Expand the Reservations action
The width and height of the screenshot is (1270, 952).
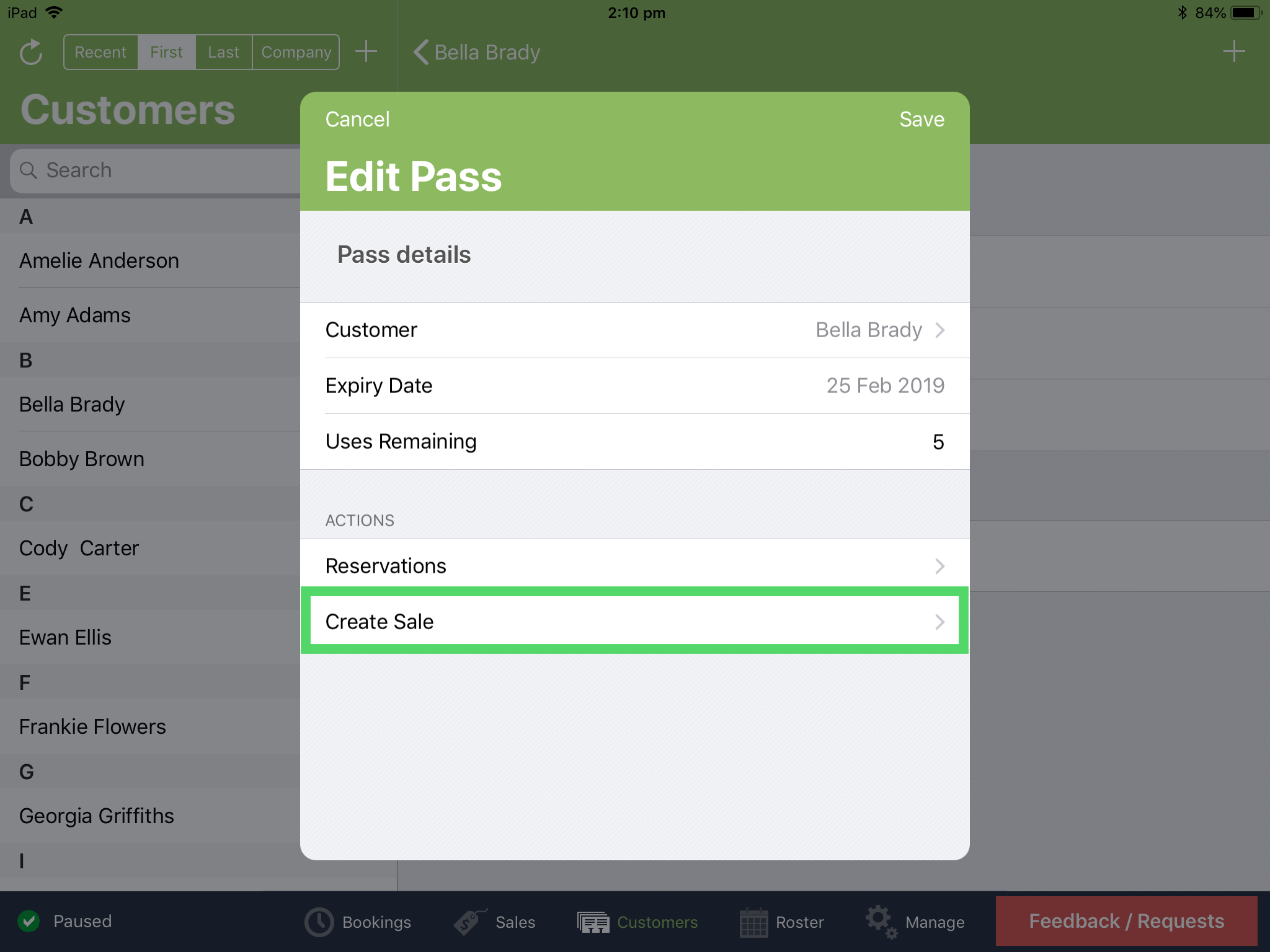pos(634,565)
